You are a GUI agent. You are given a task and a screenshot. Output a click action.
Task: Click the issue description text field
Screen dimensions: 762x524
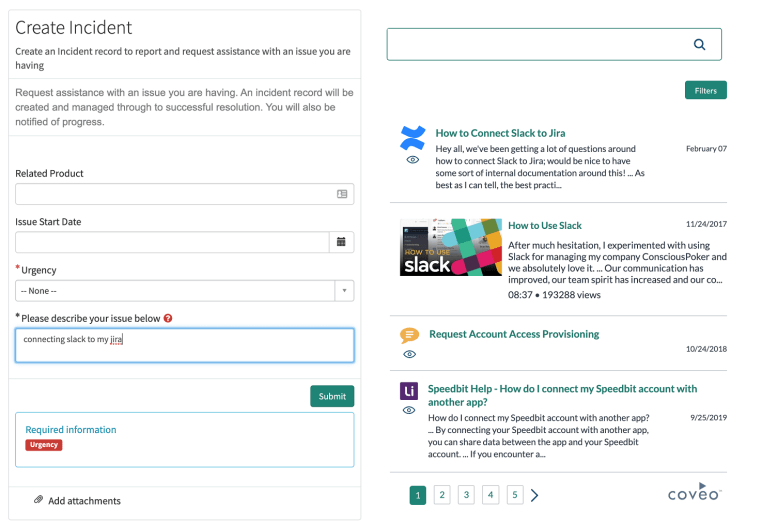[184, 346]
